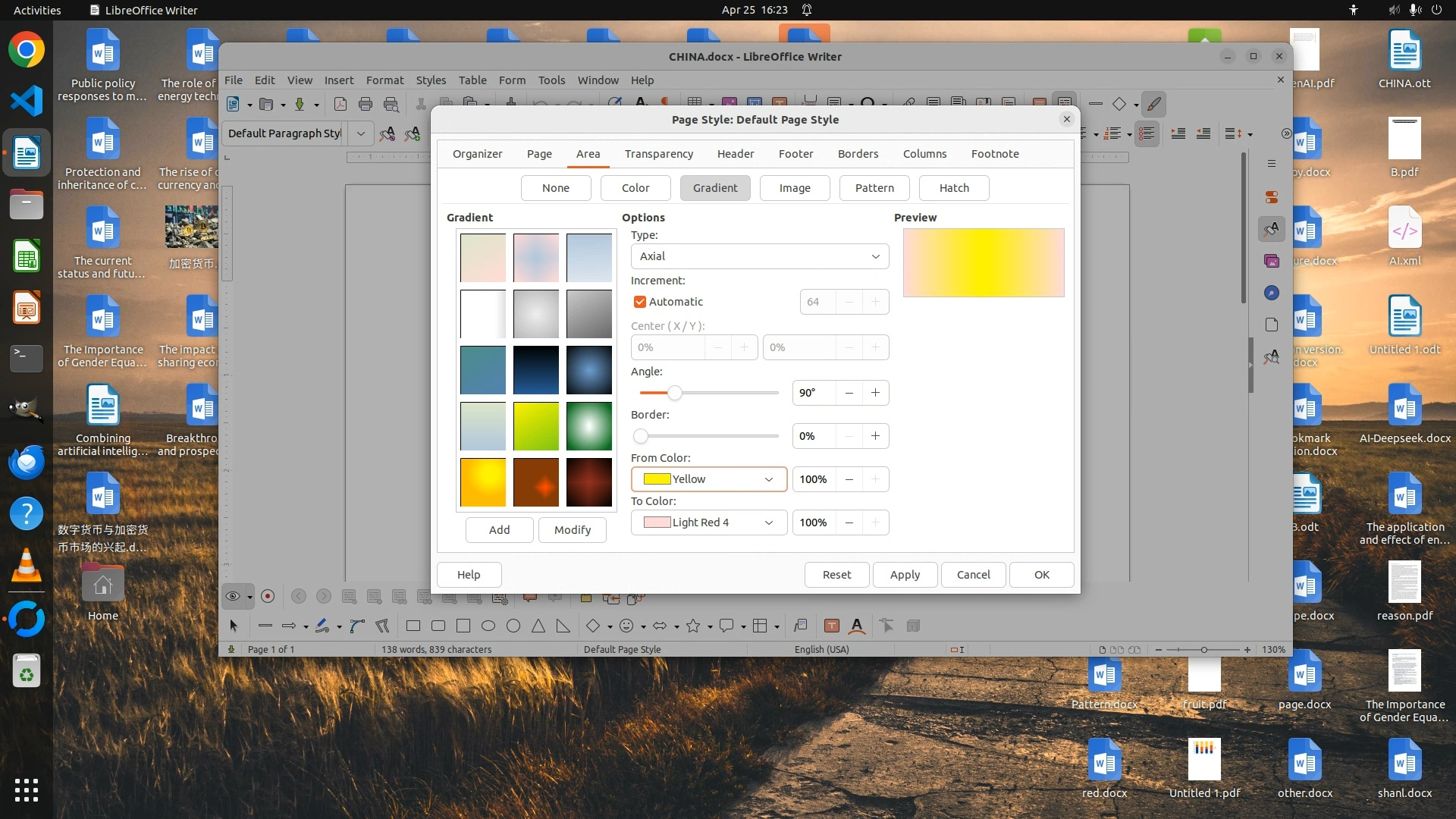Toggle the Hatch fill button
Image resolution: width=1456 pixels, height=819 pixels.
953,188
